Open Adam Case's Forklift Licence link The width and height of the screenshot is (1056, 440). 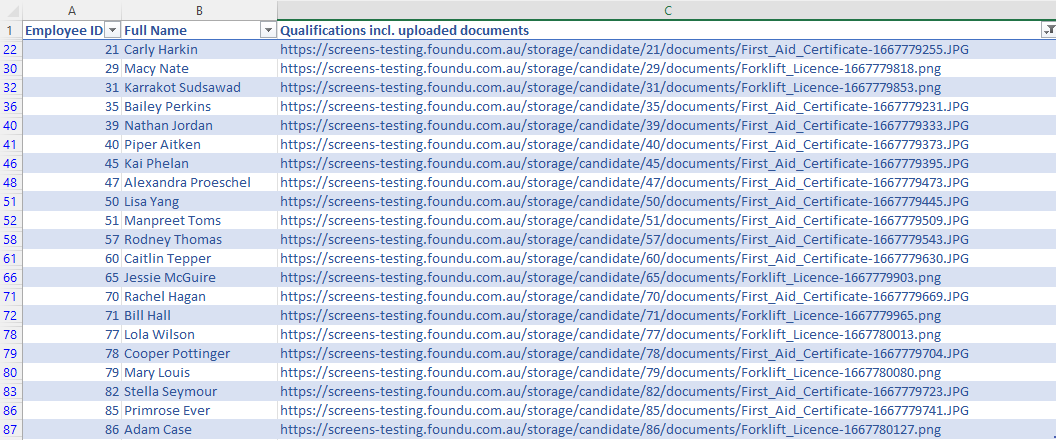pyautogui.click(x=610, y=429)
